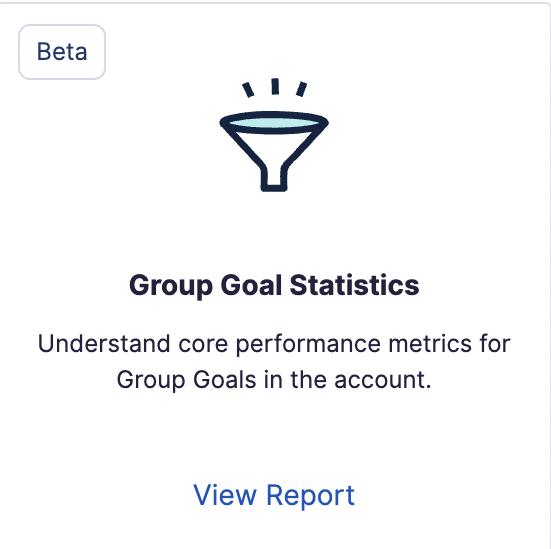Screen dimensions: 551x549
Task: Click the word 'Group' in bold title
Action: point(171,286)
